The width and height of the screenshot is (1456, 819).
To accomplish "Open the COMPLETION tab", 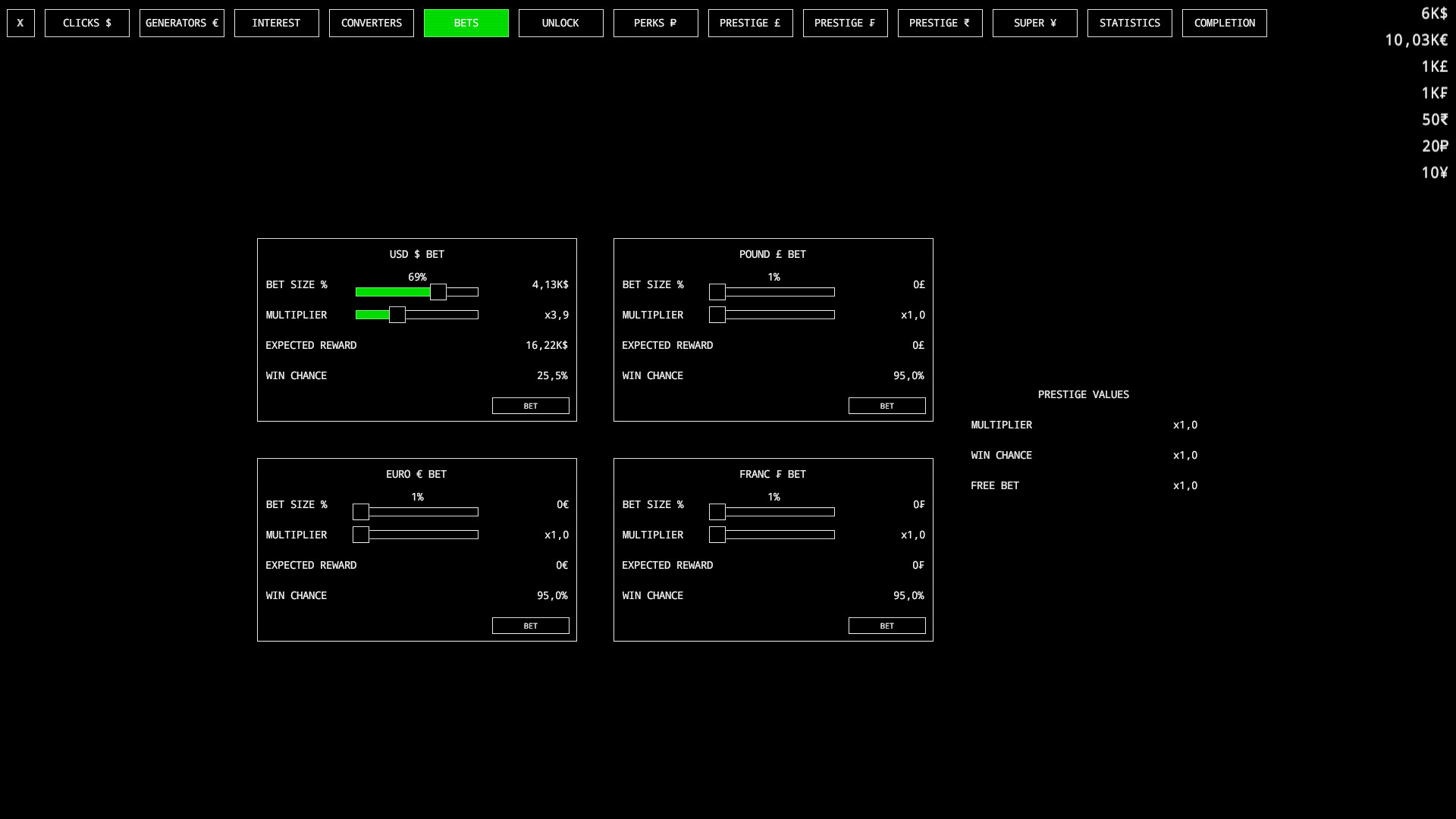I will pyautogui.click(x=1224, y=23).
